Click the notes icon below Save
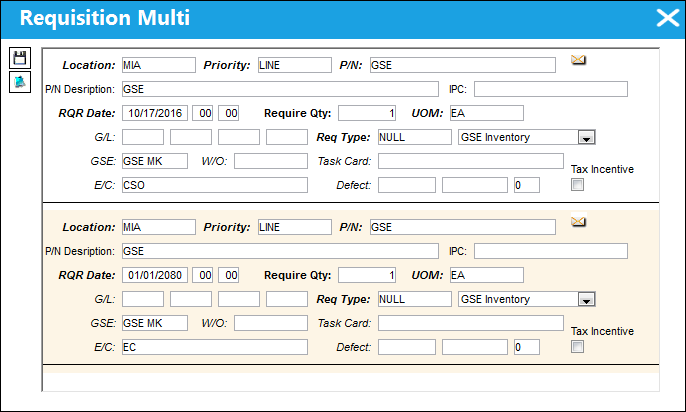This screenshot has width=686, height=412. point(20,82)
